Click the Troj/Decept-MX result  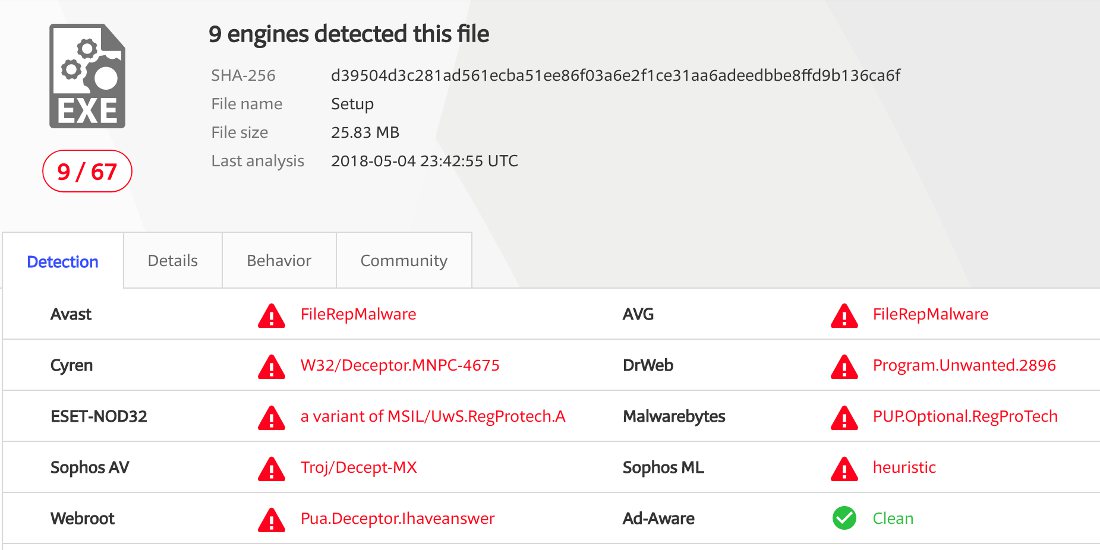click(358, 467)
